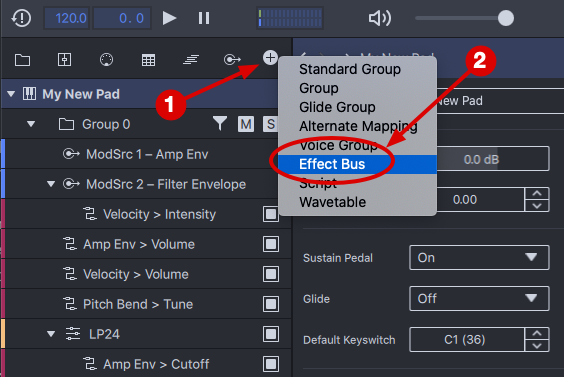Toggle Velocity > Volume bypass checkbox
This screenshot has height=377, width=564.
270,274
